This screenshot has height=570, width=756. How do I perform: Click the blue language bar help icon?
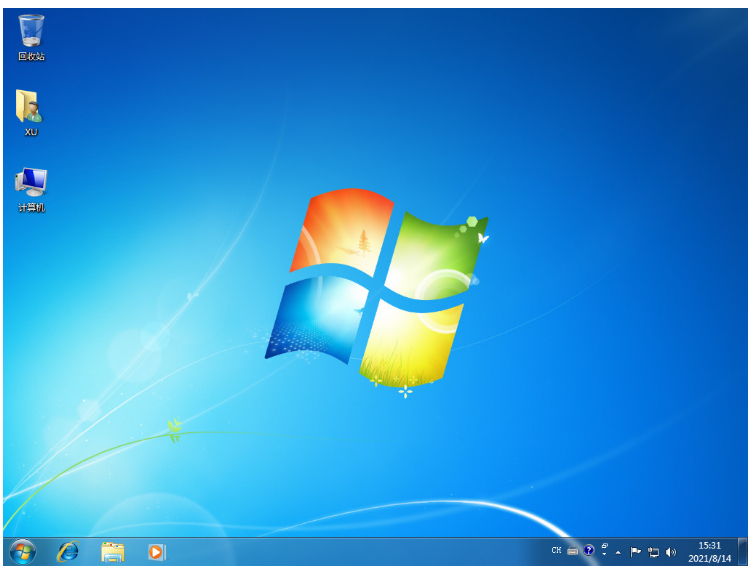(589, 551)
